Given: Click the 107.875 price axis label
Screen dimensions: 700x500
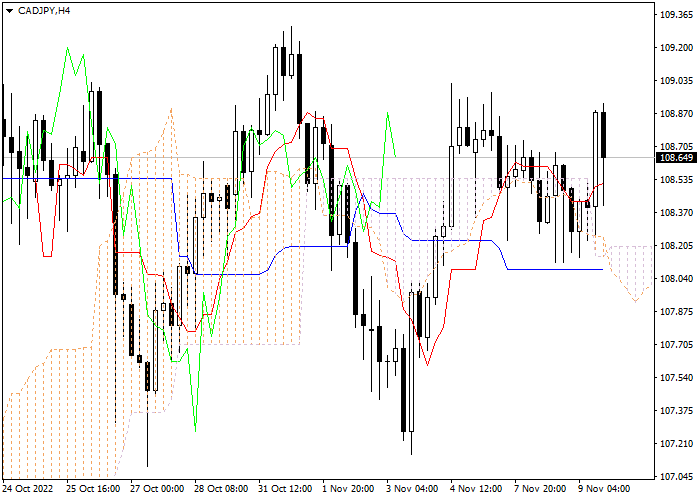Looking at the screenshot, I should [676, 312].
